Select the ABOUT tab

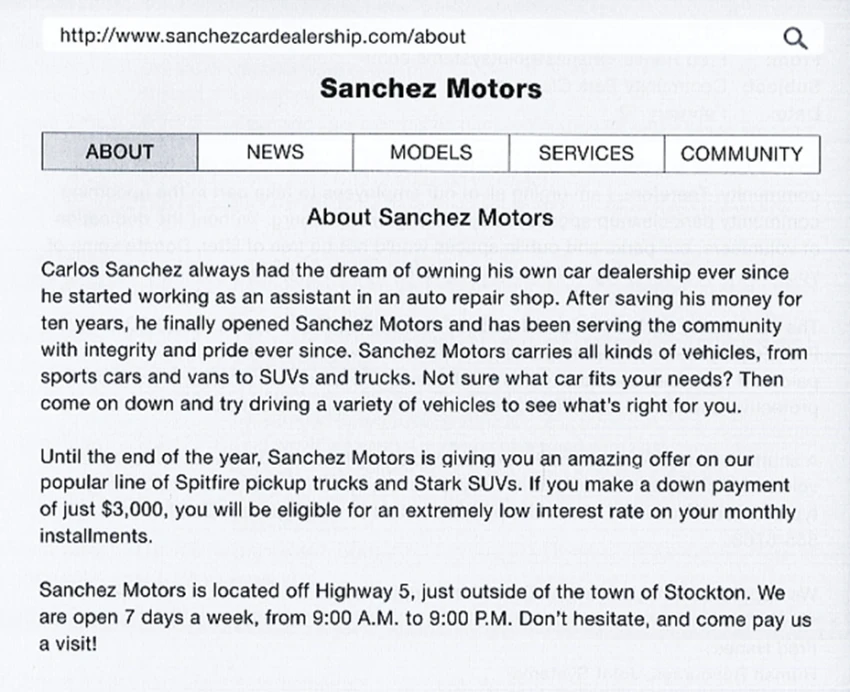(120, 152)
